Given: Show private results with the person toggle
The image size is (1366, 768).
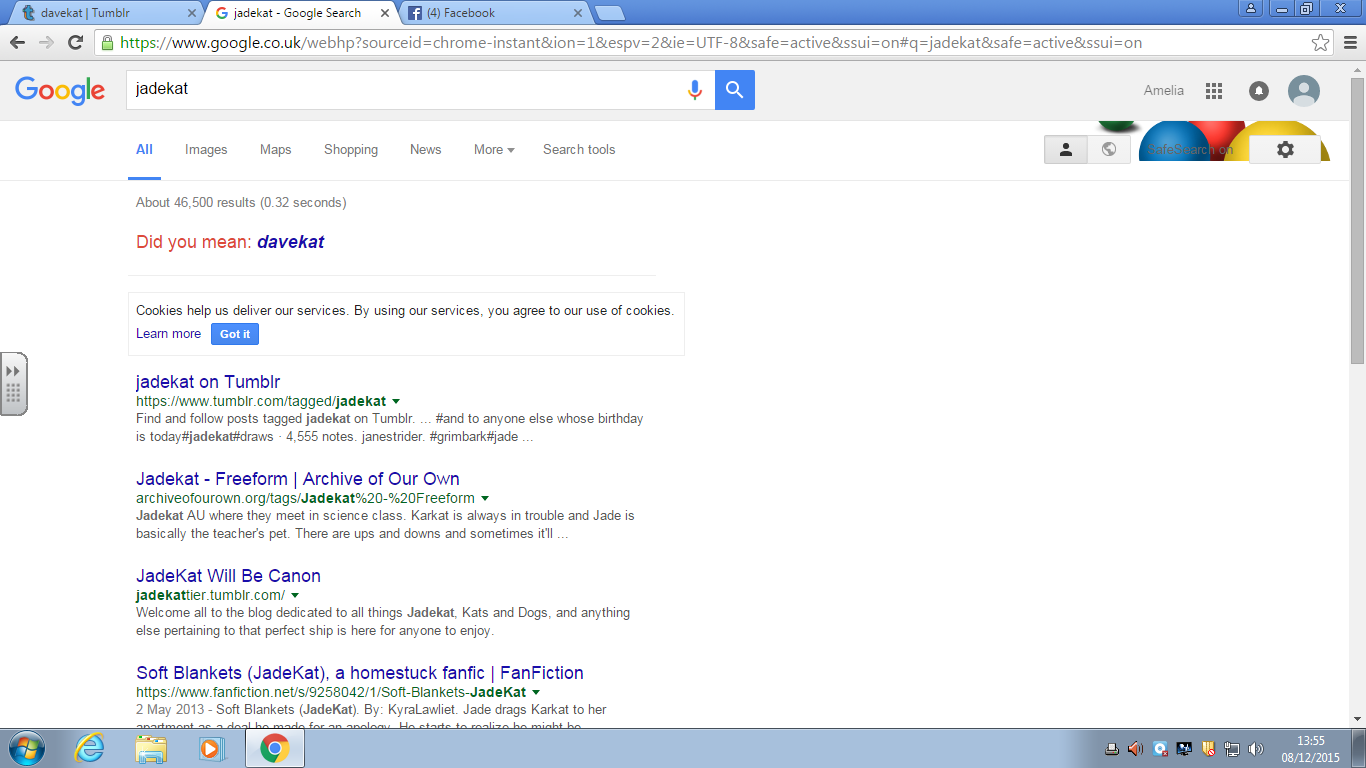Looking at the screenshot, I should click(x=1066, y=149).
